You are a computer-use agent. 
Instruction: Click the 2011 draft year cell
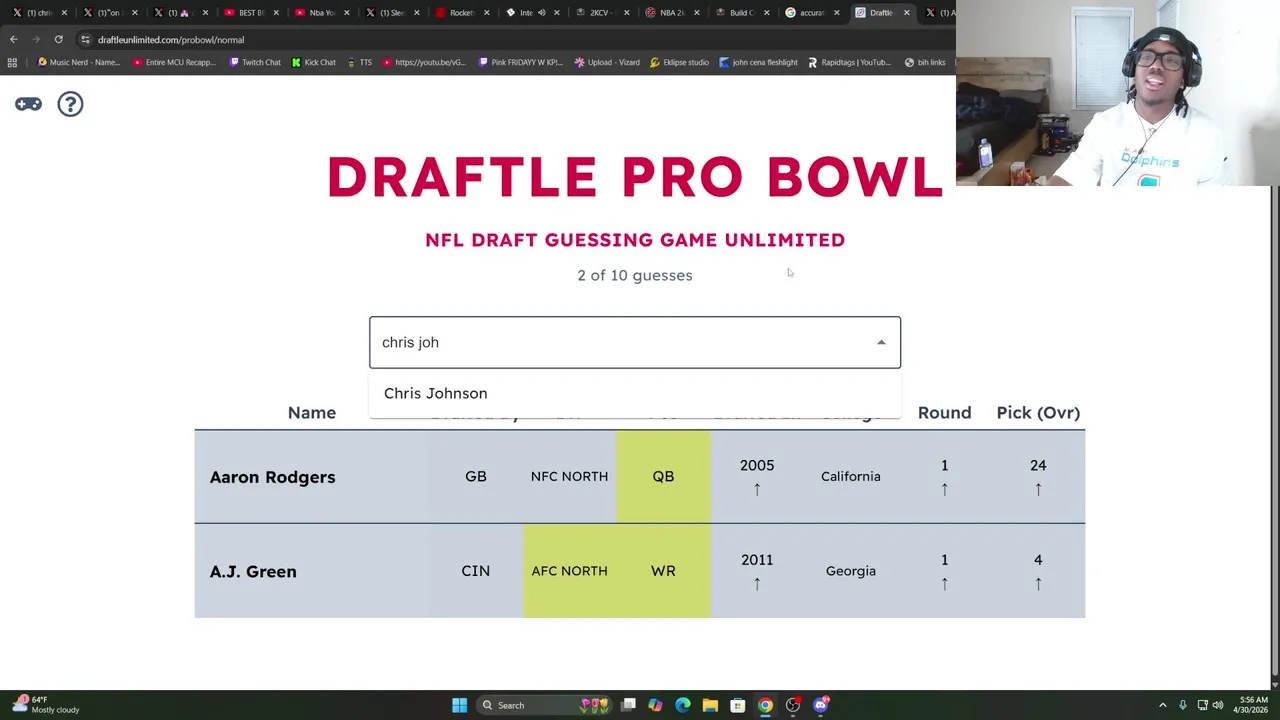(x=757, y=571)
